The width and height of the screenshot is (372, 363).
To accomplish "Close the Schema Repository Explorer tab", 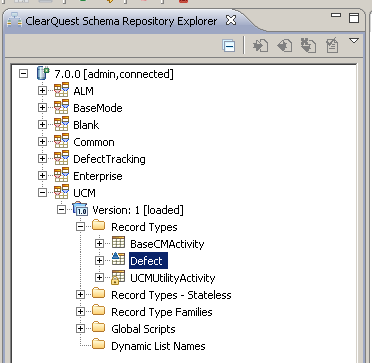I will (x=231, y=21).
